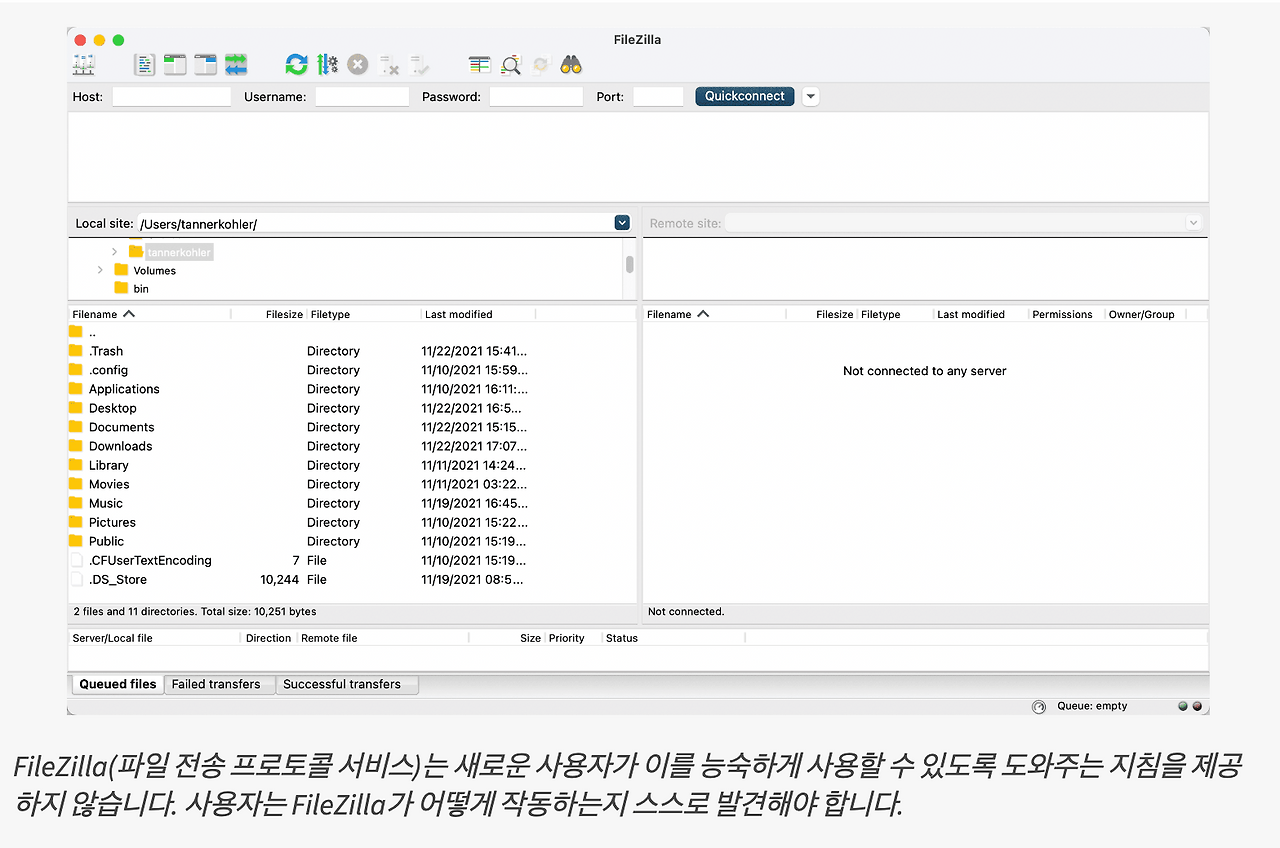Toggle the remote directory tree panel

(x=205, y=65)
